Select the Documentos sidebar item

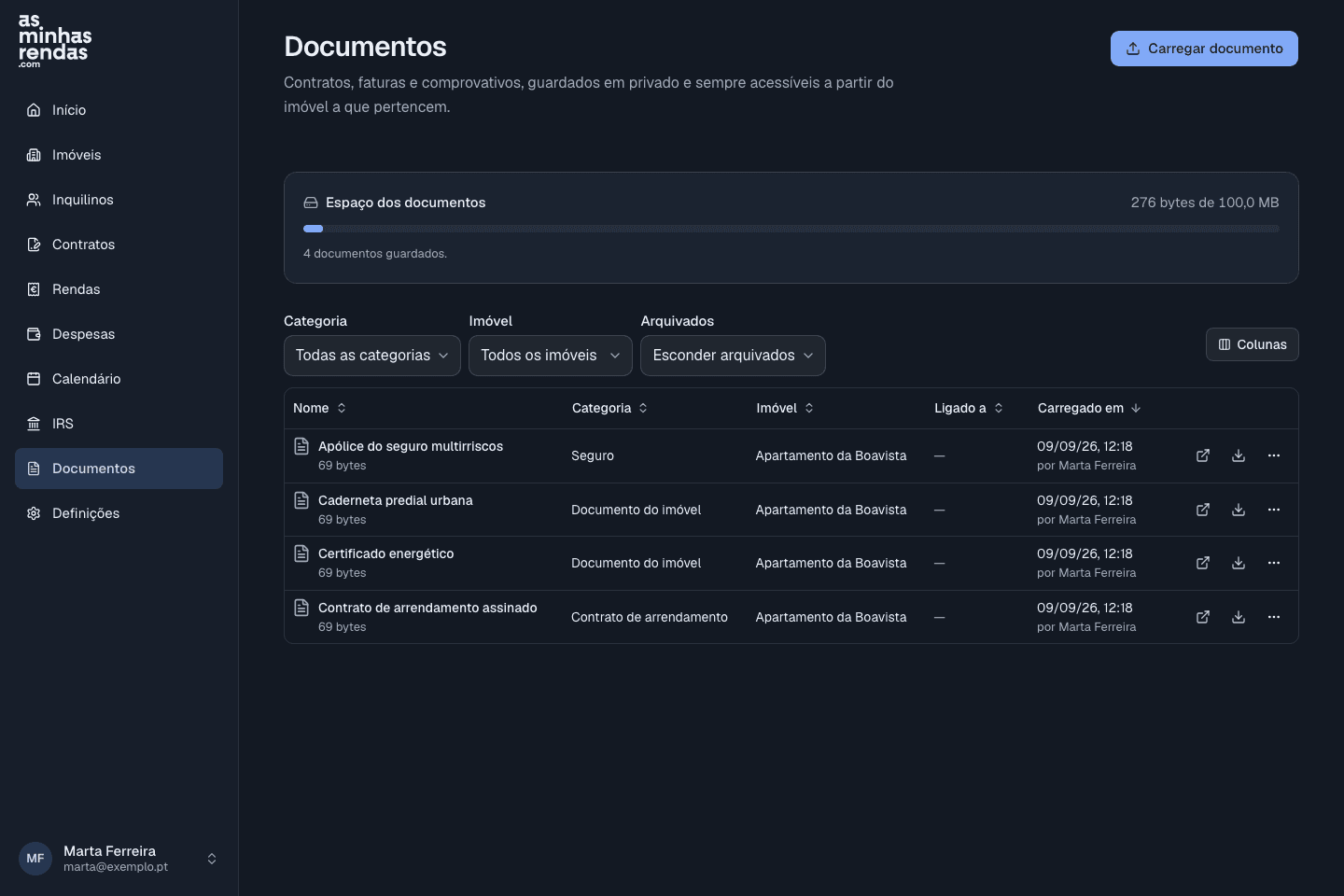pyautogui.click(x=119, y=469)
